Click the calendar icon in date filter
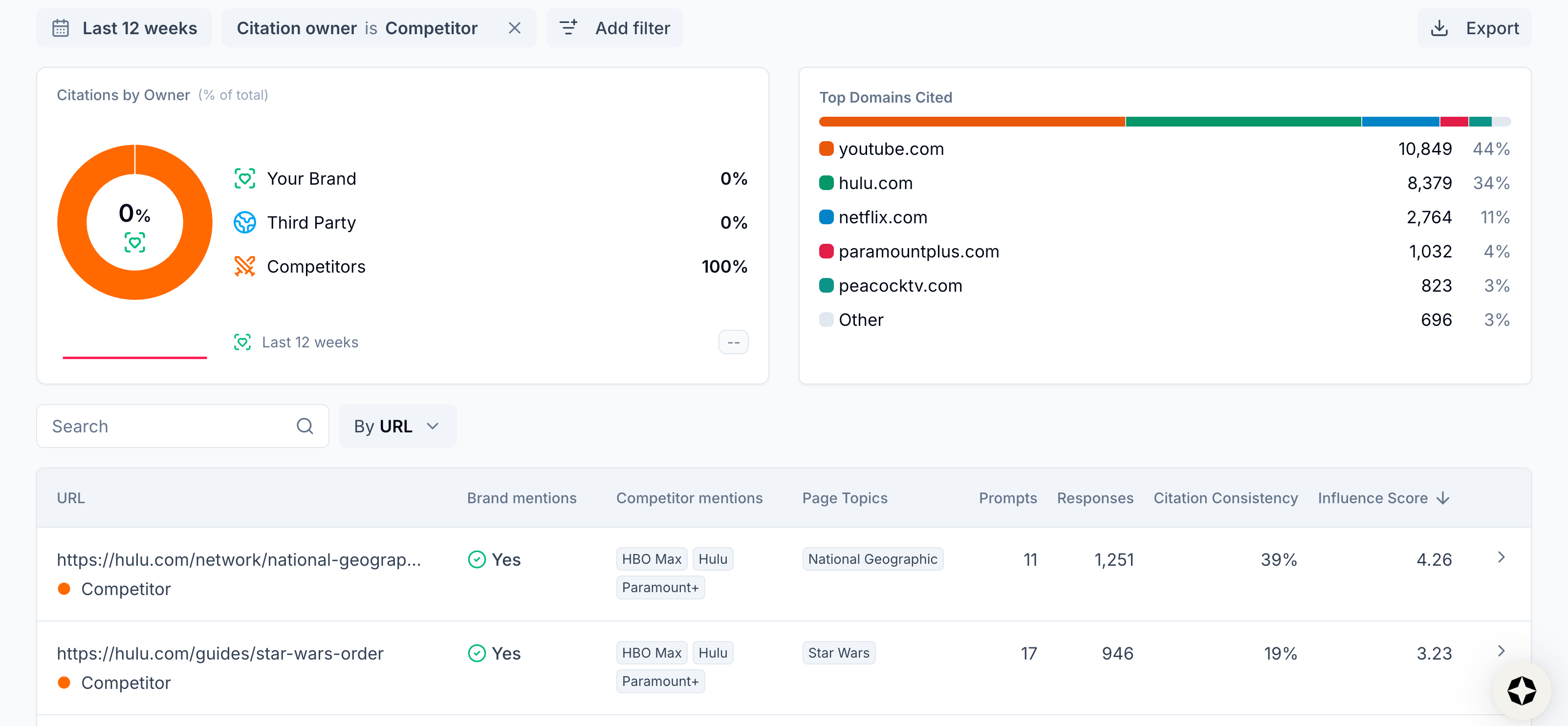 click(x=60, y=28)
